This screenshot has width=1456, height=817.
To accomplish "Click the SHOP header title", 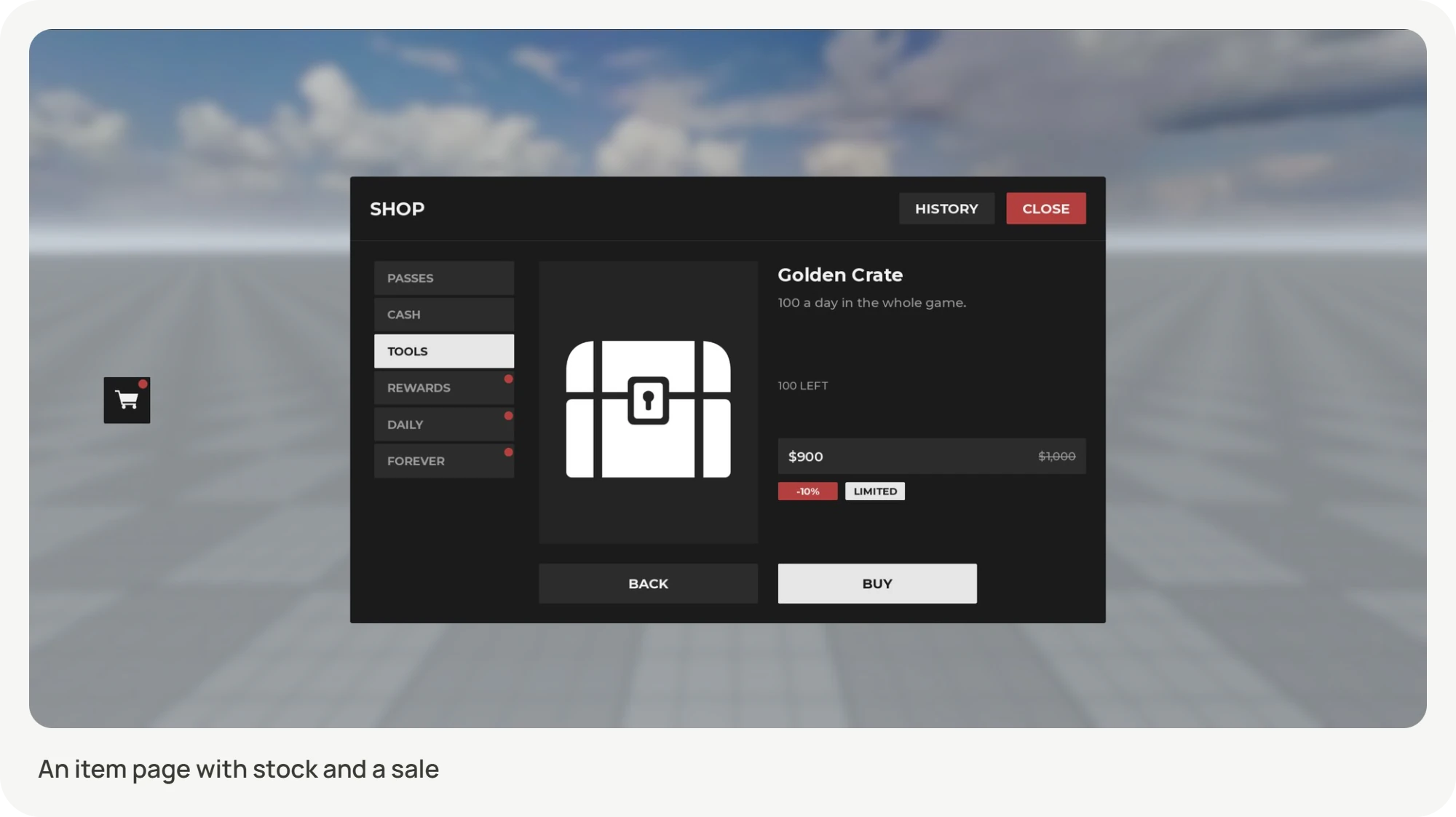I will [397, 209].
